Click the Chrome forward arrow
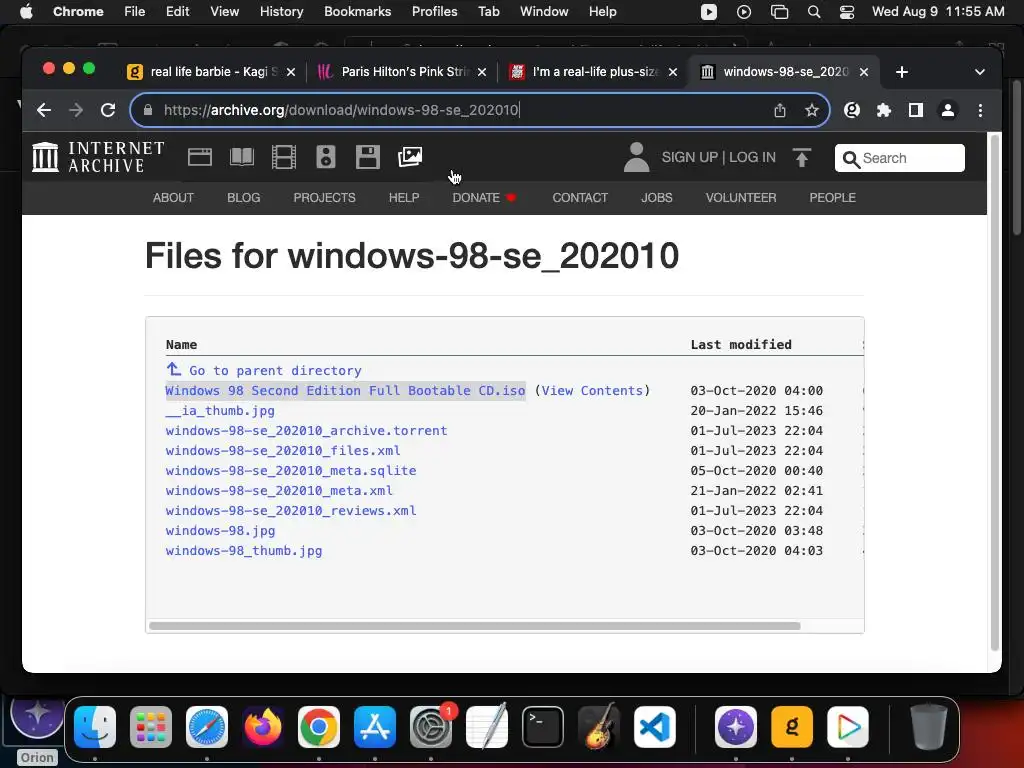Image resolution: width=1024 pixels, height=768 pixels. [76, 110]
